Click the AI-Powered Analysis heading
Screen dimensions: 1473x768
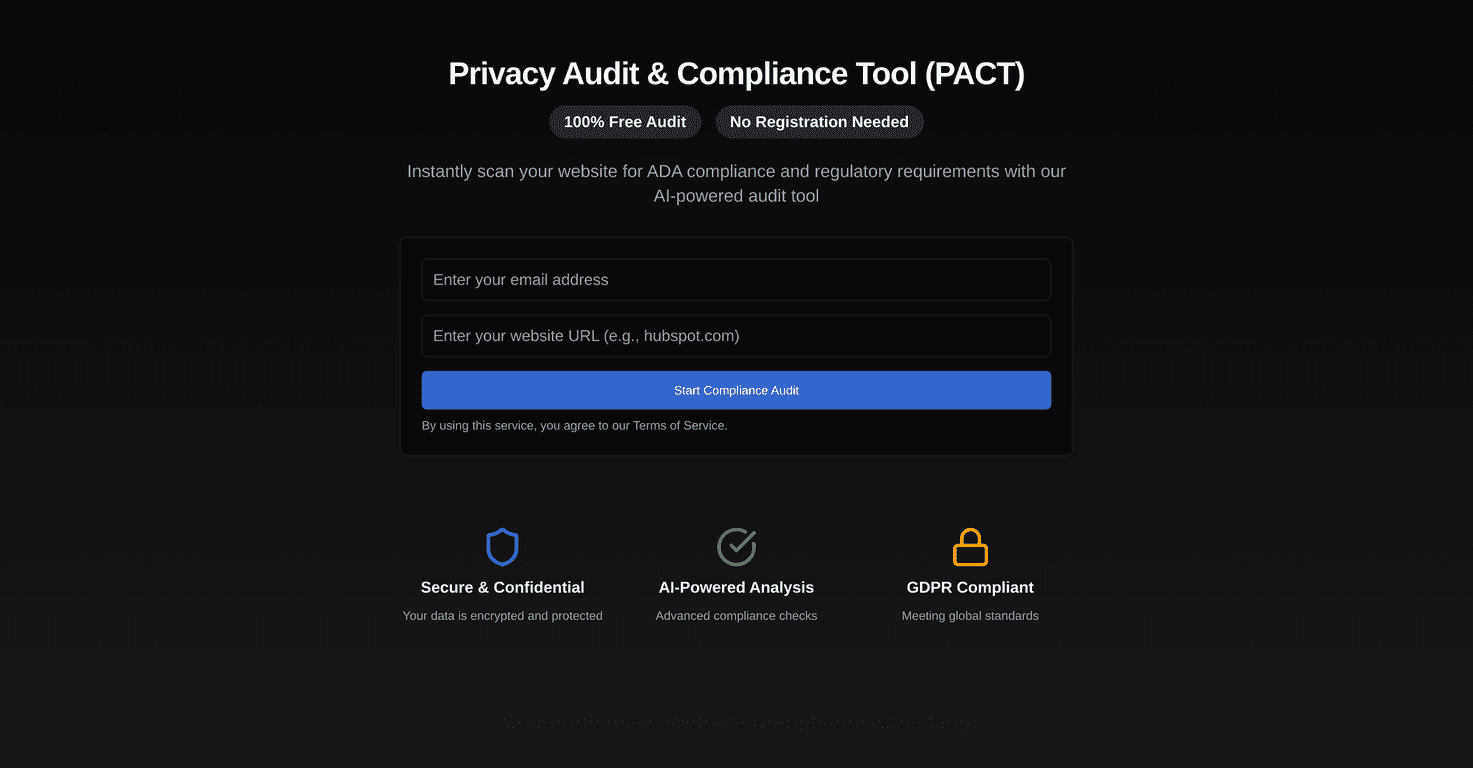[736, 588]
